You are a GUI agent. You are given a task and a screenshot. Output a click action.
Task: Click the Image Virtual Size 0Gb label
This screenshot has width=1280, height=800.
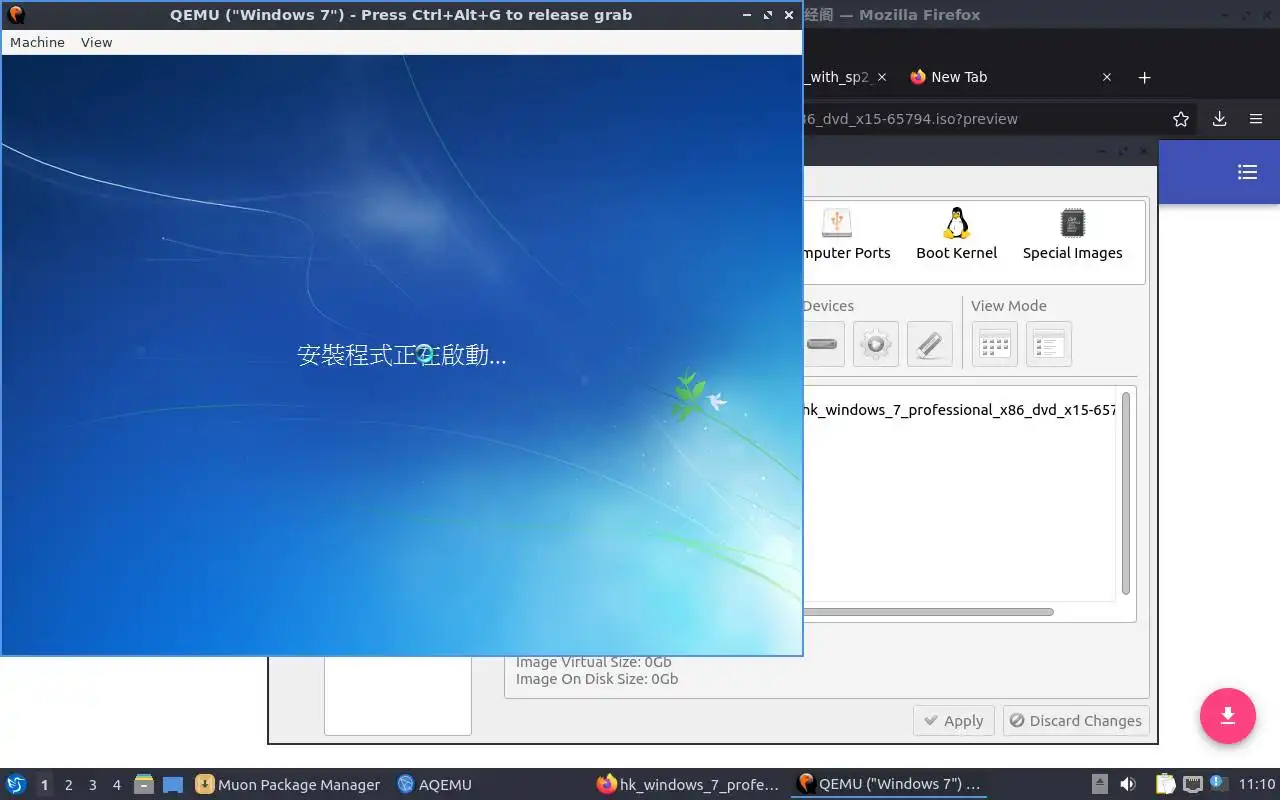[594, 662]
